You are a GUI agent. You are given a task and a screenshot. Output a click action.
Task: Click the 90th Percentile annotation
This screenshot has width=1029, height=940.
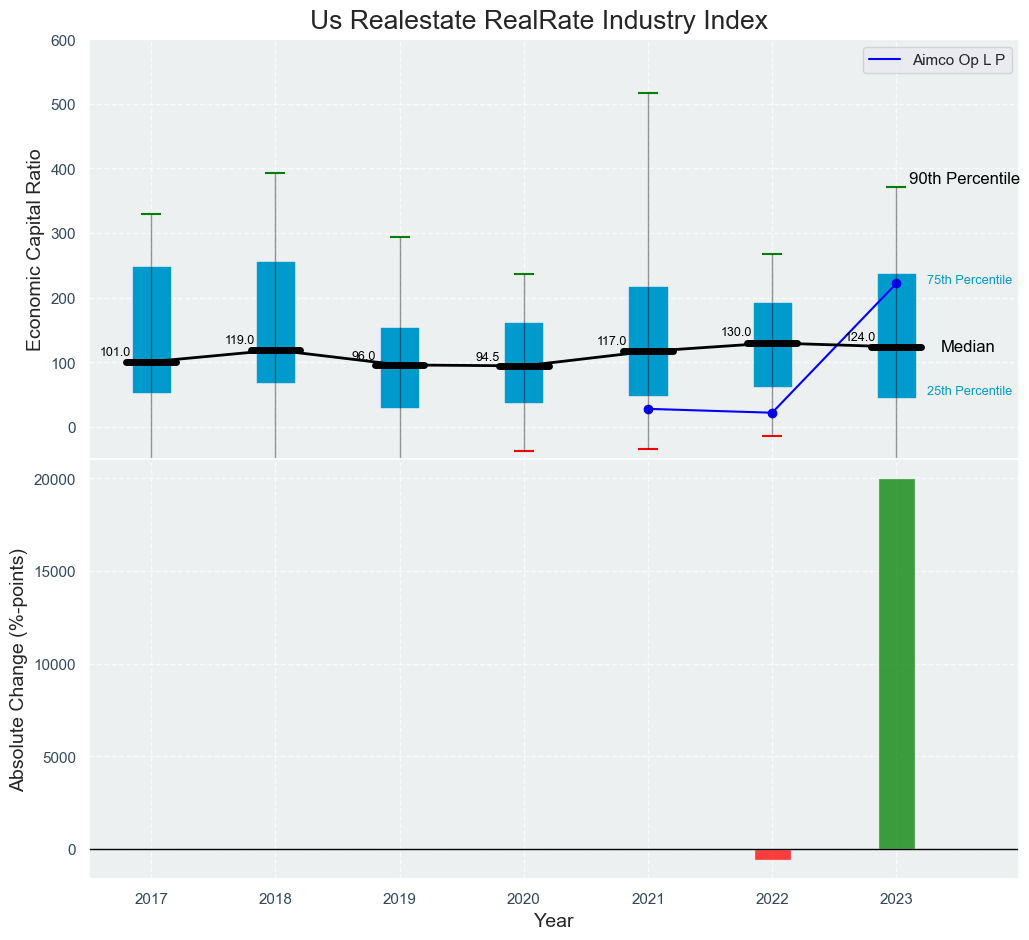963,179
